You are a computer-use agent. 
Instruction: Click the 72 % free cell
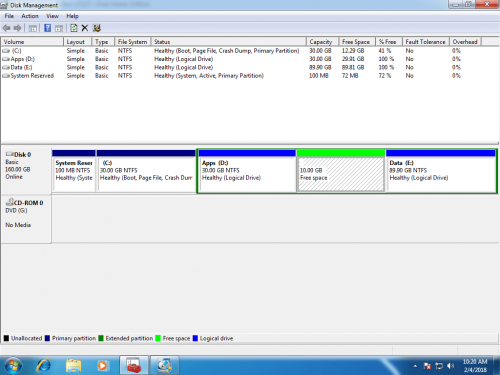pyautogui.click(x=385, y=76)
